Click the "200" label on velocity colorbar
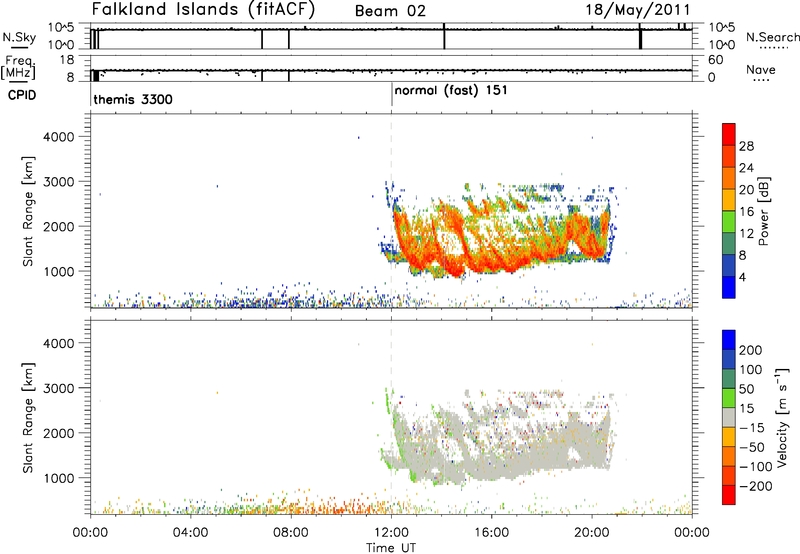This screenshot has height=554, width=800. click(751, 350)
